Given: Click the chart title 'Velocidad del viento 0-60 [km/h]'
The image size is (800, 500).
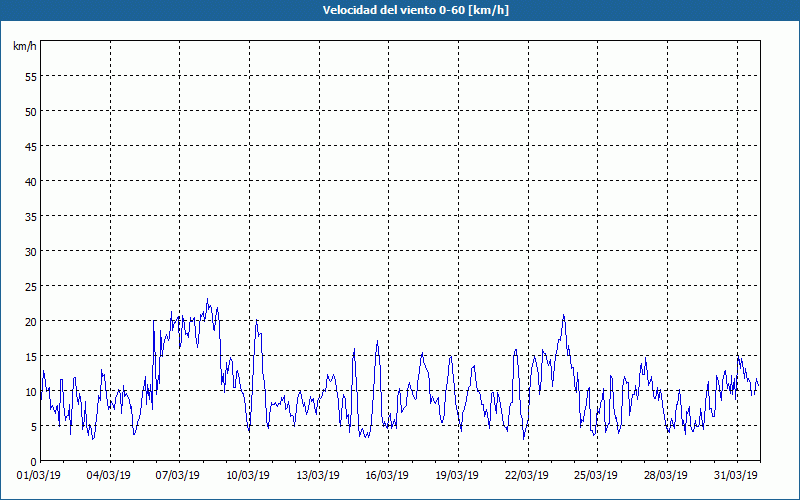Looking at the screenshot, I should [x=416, y=10].
